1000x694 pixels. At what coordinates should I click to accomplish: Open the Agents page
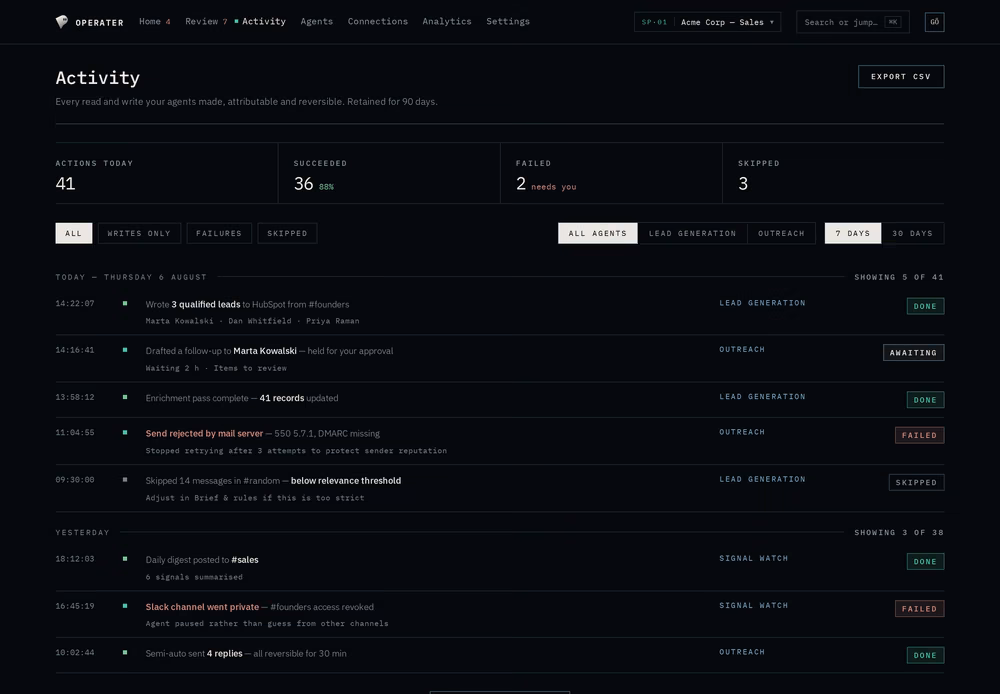pos(316,22)
